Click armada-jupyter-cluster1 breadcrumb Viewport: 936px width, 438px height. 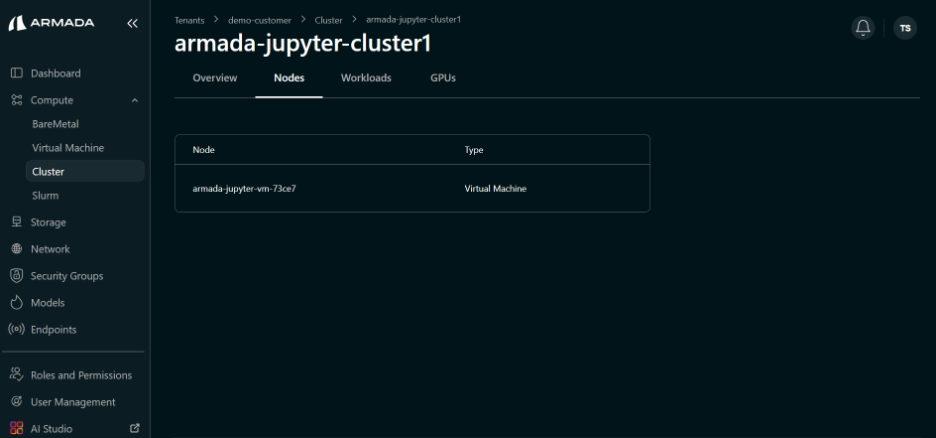(414, 19)
